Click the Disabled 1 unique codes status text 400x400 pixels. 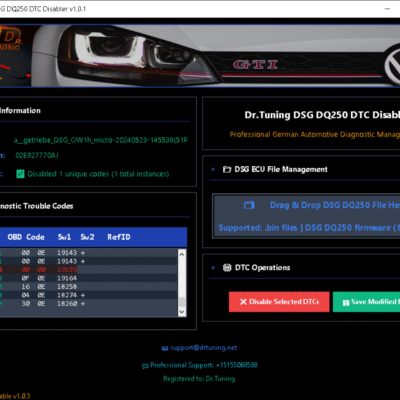click(98, 174)
